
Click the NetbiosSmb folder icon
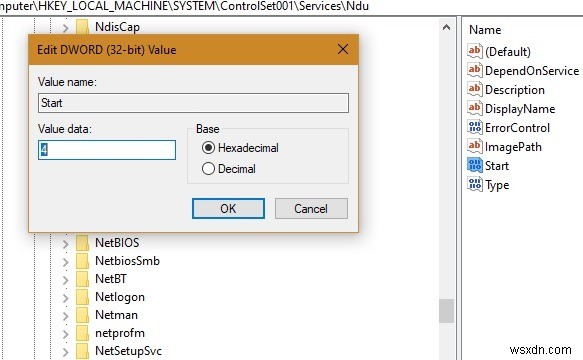coord(82,261)
